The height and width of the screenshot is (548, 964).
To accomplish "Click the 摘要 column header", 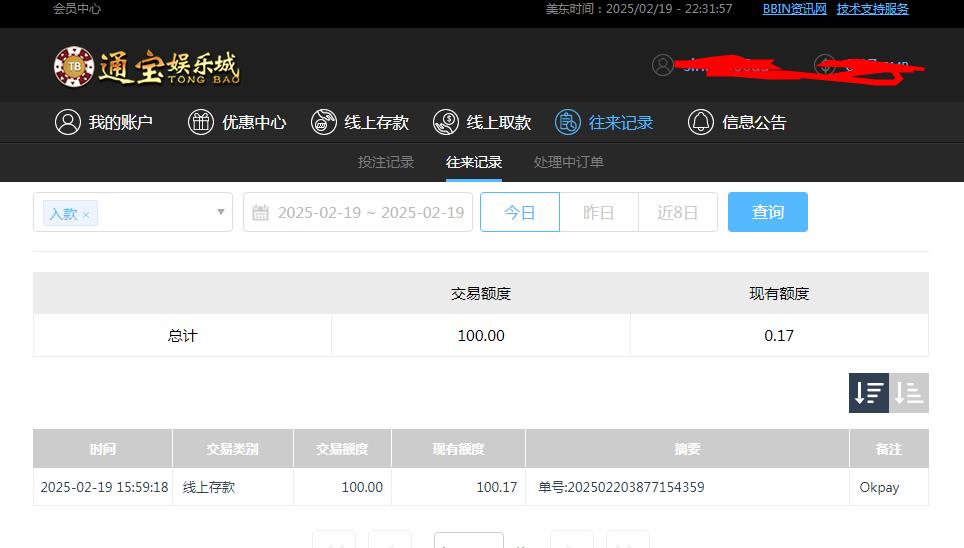I will (x=687, y=449).
